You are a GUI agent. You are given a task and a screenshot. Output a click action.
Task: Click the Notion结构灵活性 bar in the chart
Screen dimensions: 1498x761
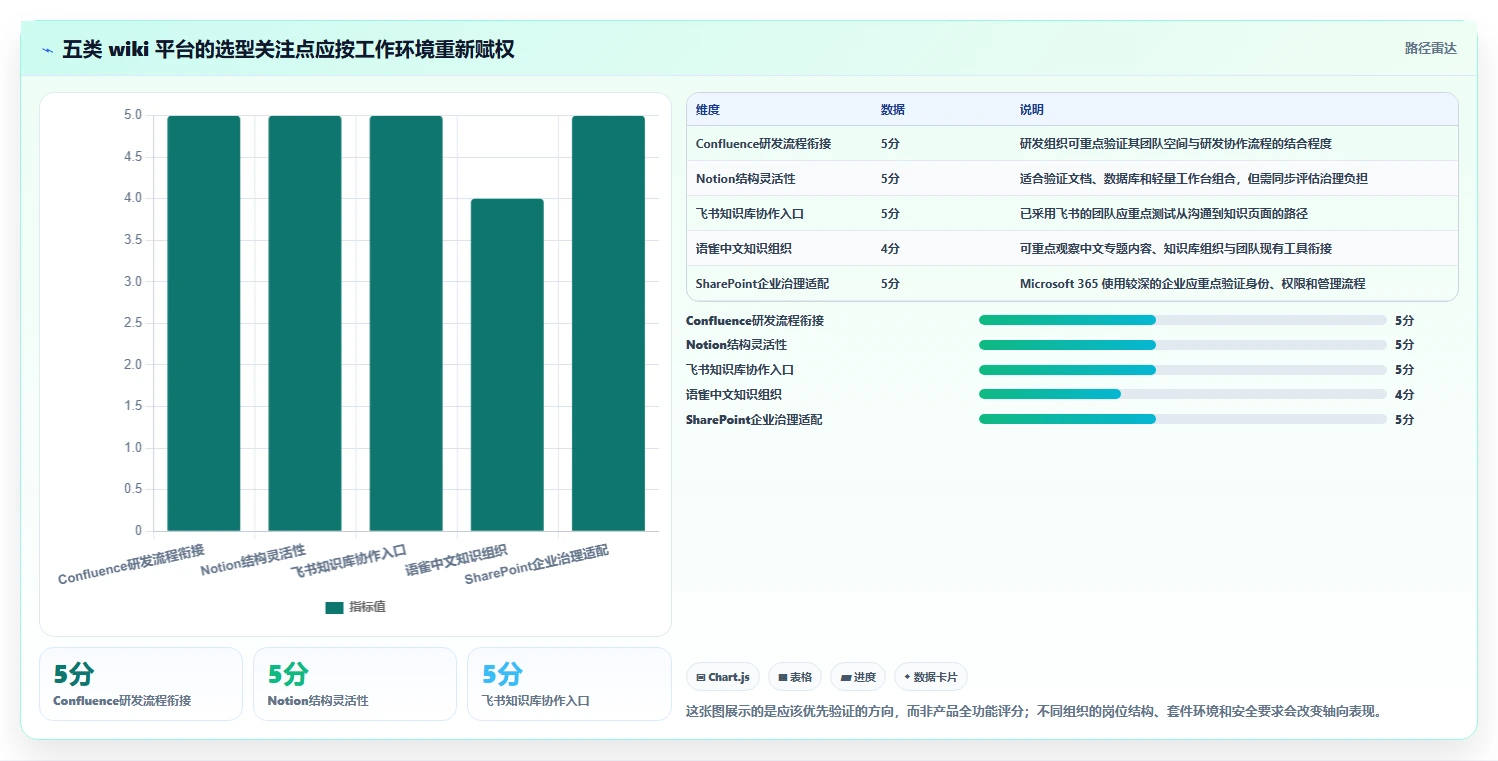pos(305,323)
